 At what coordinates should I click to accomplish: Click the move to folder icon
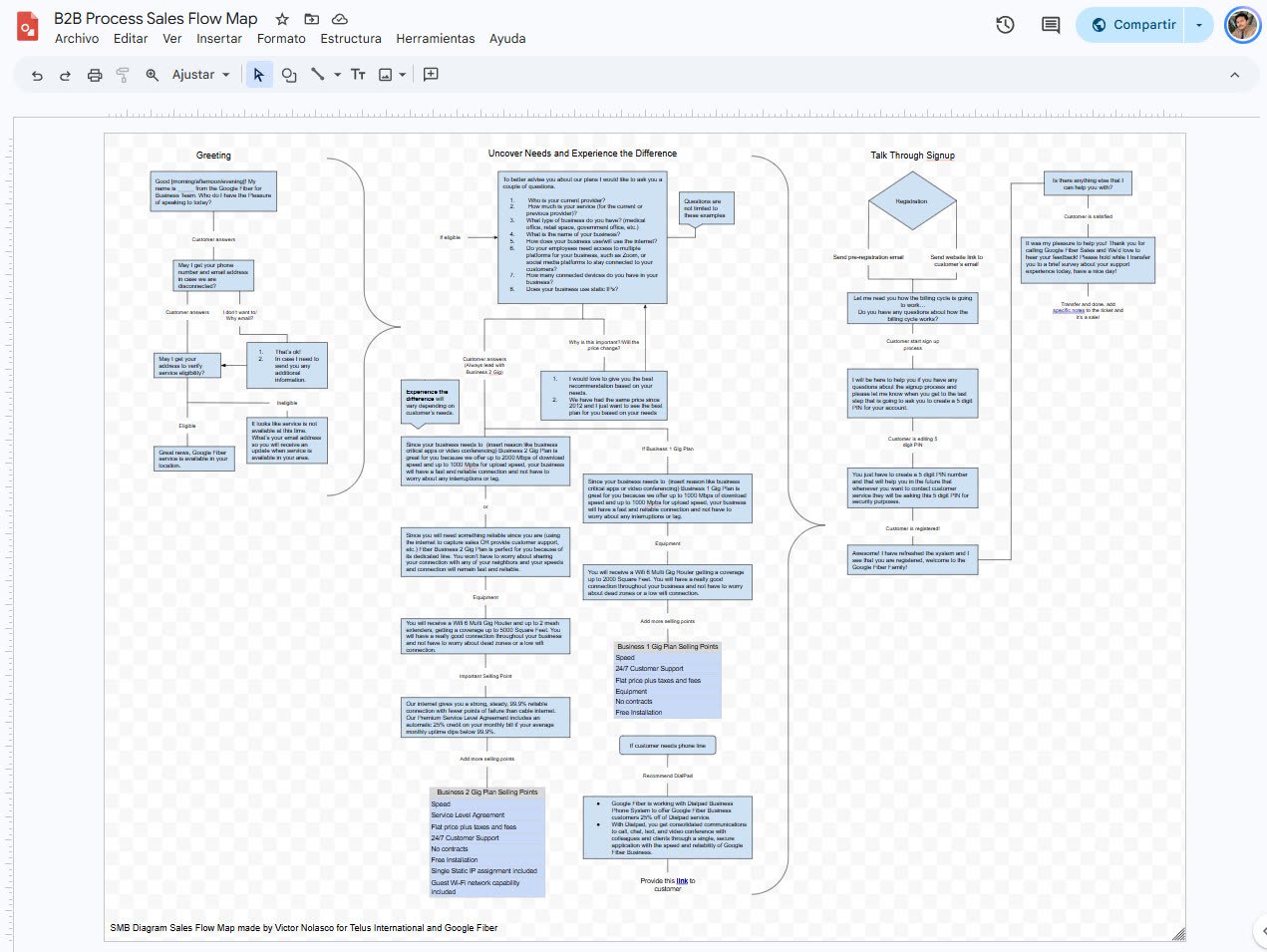pos(311,19)
